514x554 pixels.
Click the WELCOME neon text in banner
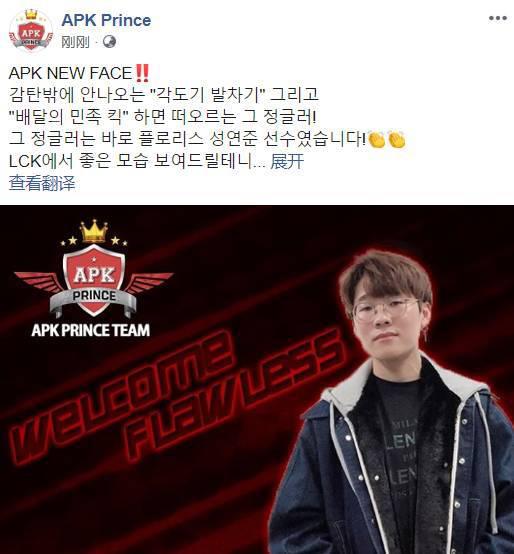point(122,397)
